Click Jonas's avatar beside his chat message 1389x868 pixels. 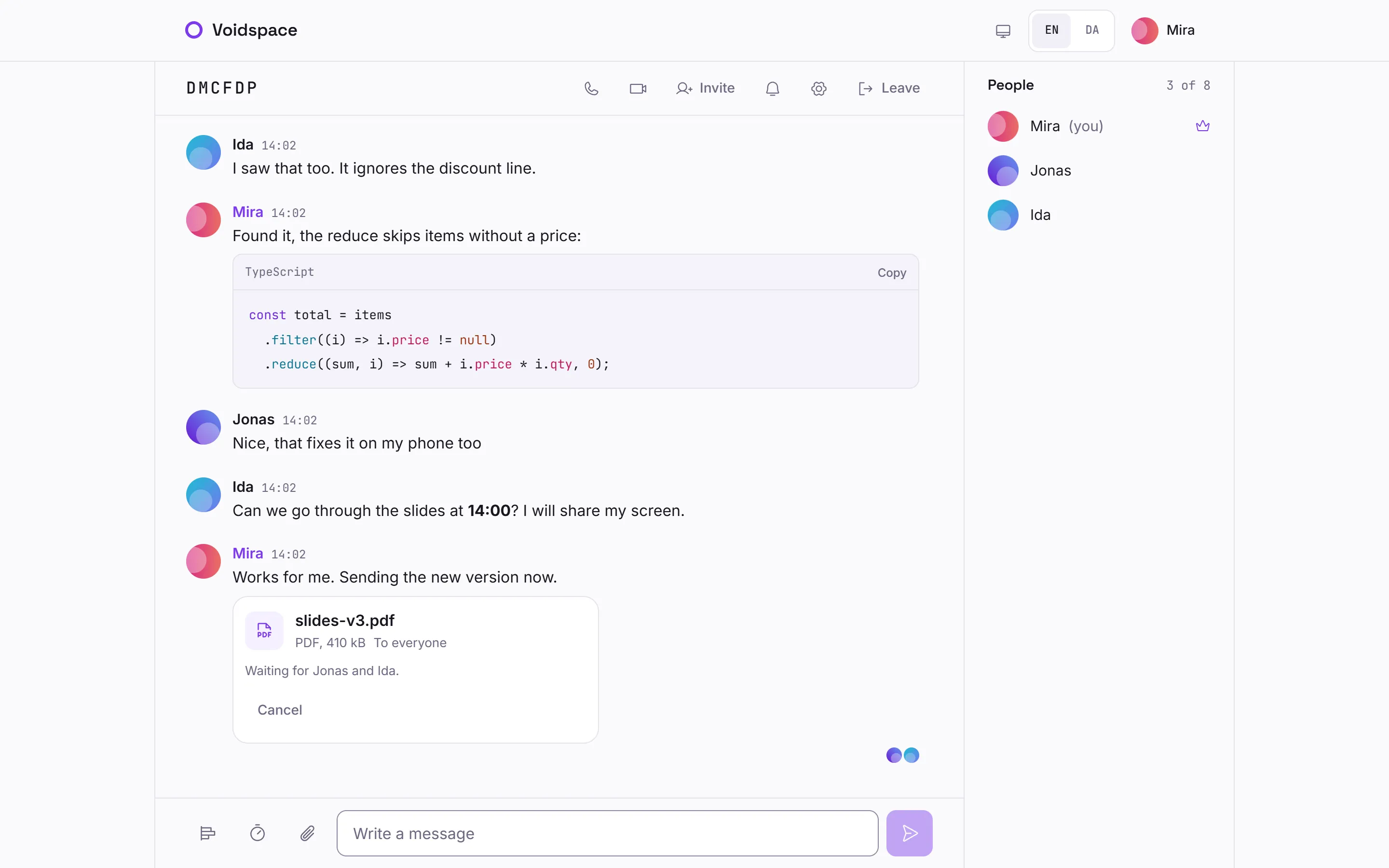(203, 427)
